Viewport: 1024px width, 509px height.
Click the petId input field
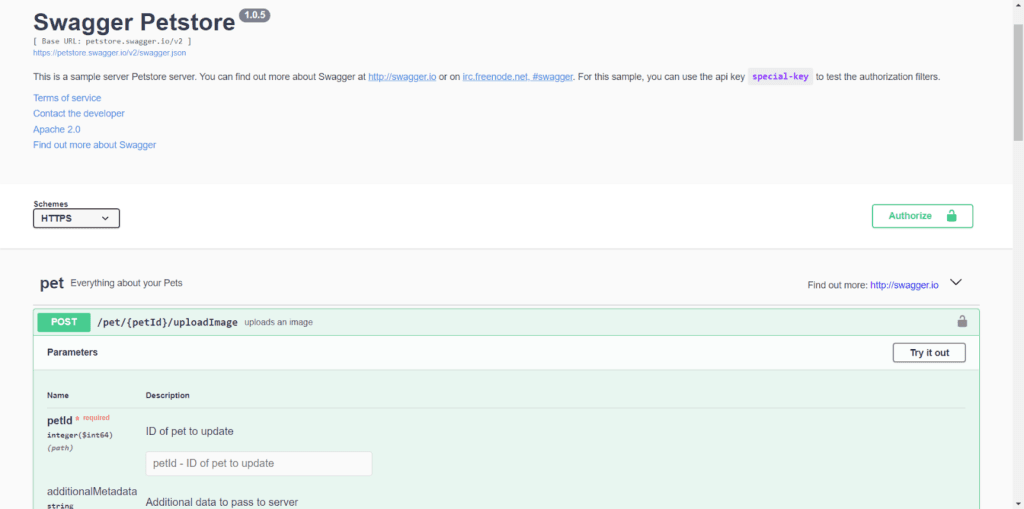tap(259, 463)
